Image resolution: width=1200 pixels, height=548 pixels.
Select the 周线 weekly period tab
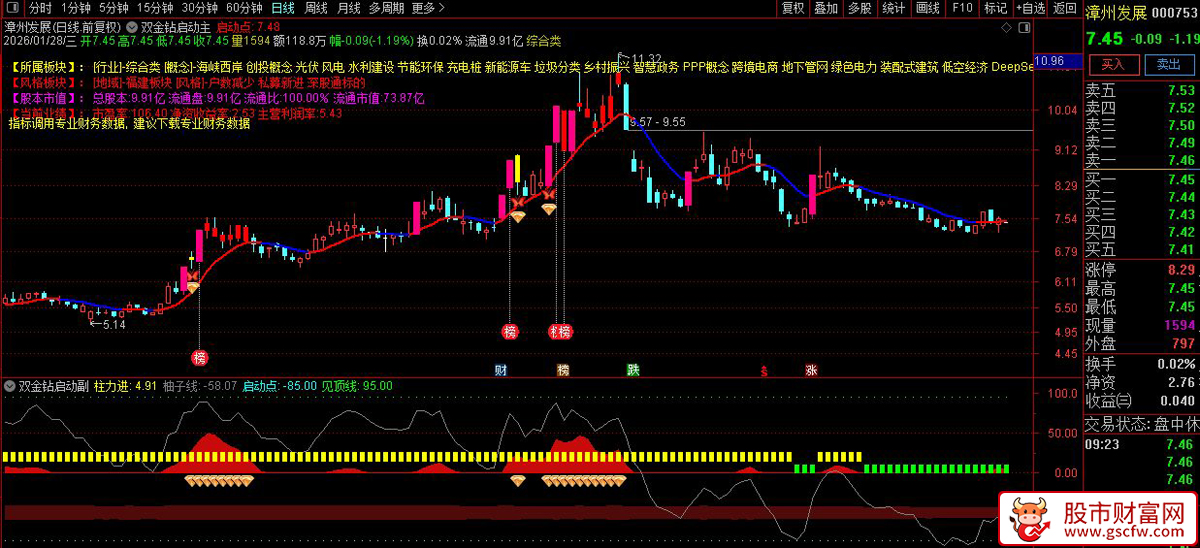(x=316, y=8)
